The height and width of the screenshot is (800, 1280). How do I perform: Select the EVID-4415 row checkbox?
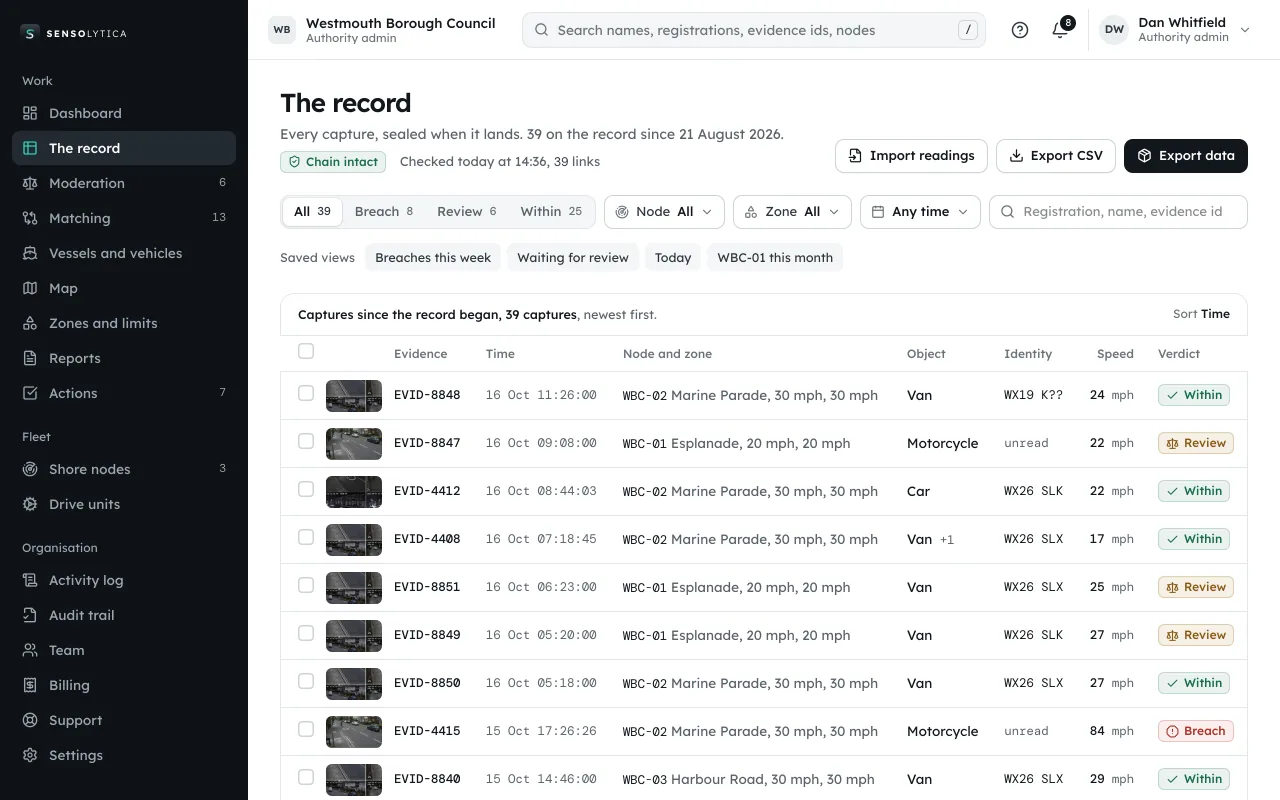[306, 729]
